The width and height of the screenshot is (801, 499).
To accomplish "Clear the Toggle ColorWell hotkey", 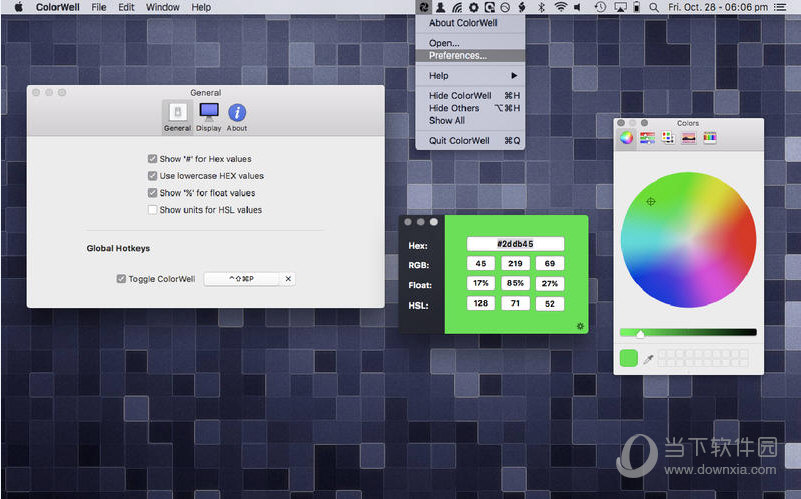I will 288,279.
